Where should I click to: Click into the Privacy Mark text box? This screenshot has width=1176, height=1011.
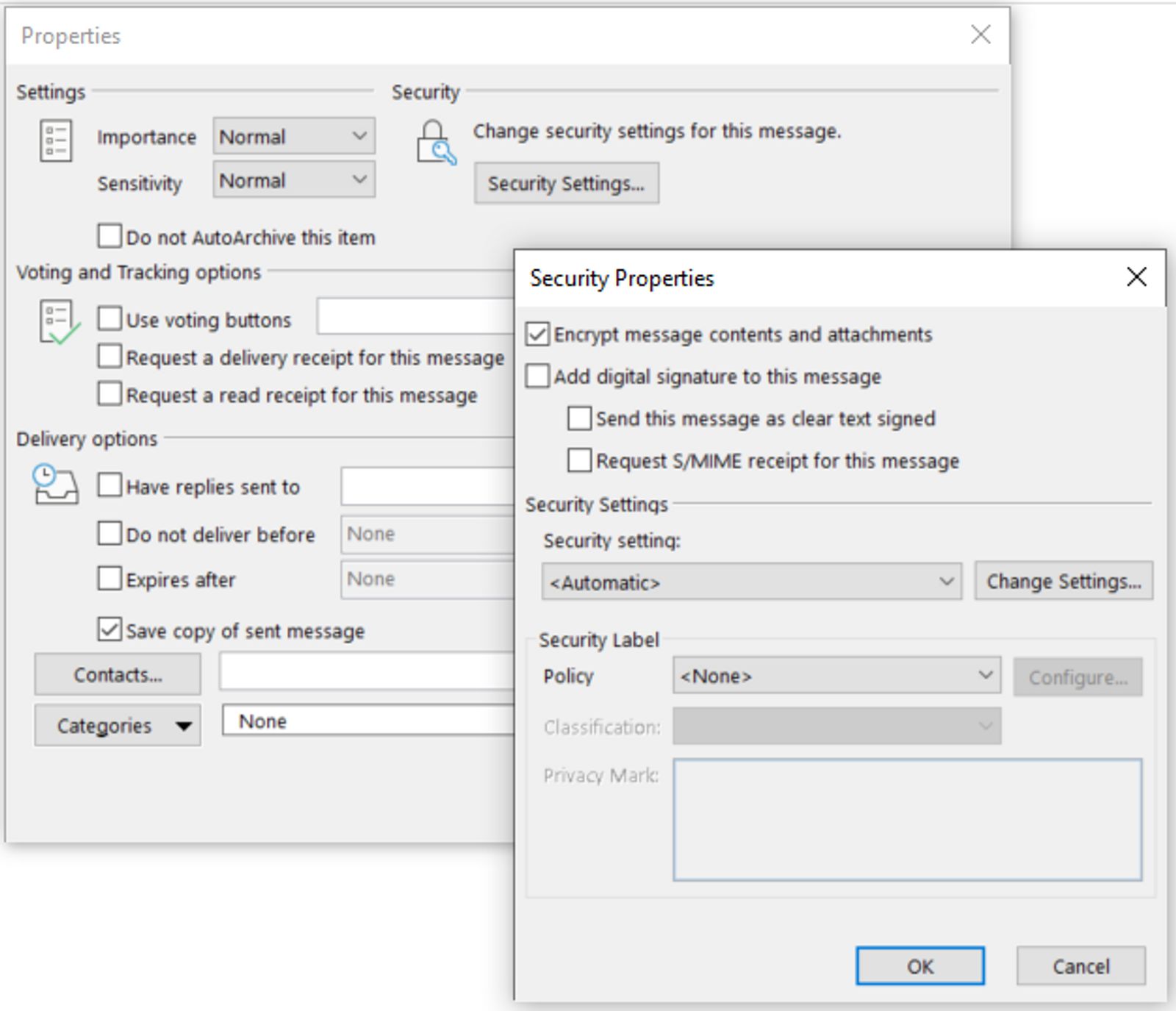click(x=908, y=820)
